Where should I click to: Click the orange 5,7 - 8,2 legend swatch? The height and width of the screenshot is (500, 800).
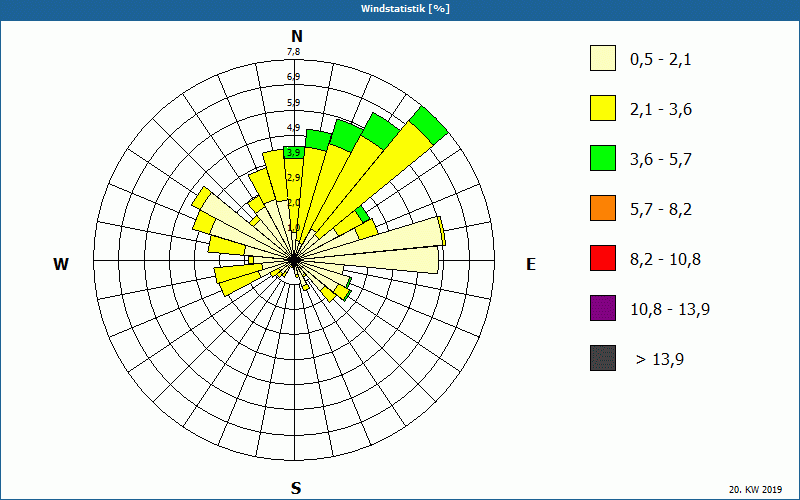point(603,208)
